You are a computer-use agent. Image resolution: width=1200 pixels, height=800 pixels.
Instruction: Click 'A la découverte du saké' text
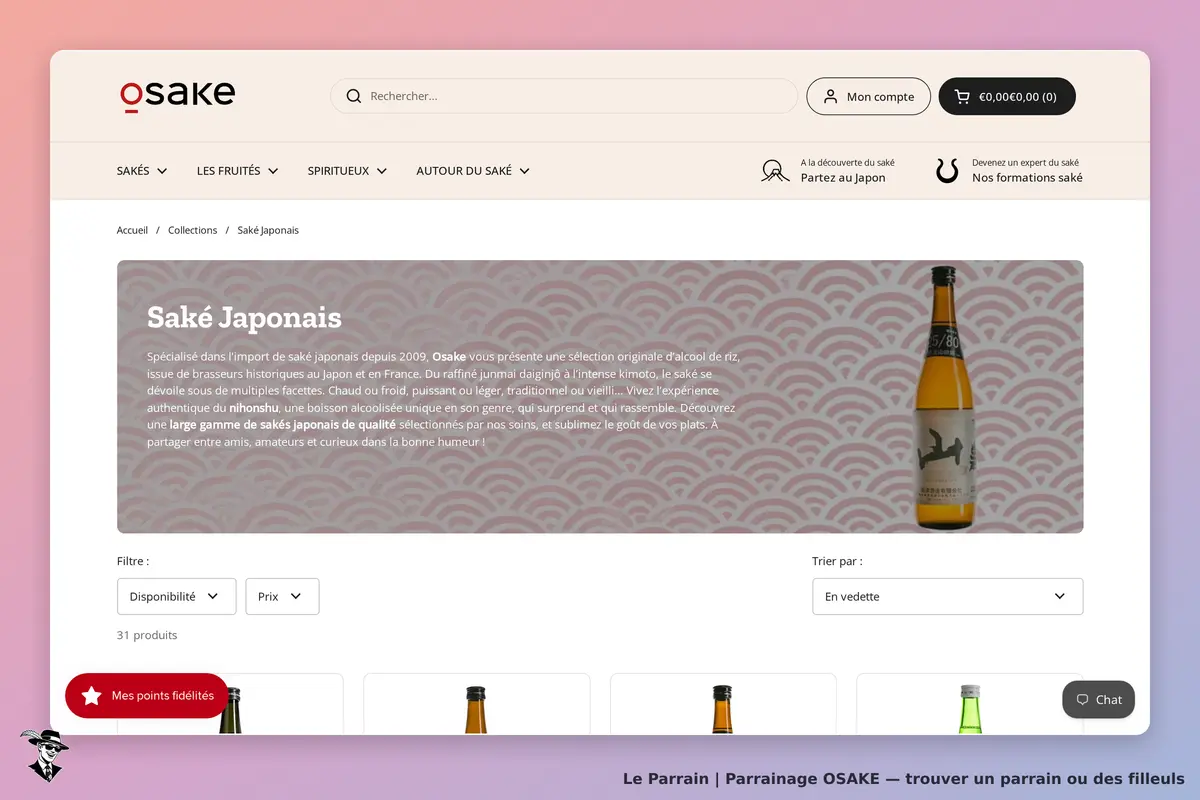[x=848, y=162]
